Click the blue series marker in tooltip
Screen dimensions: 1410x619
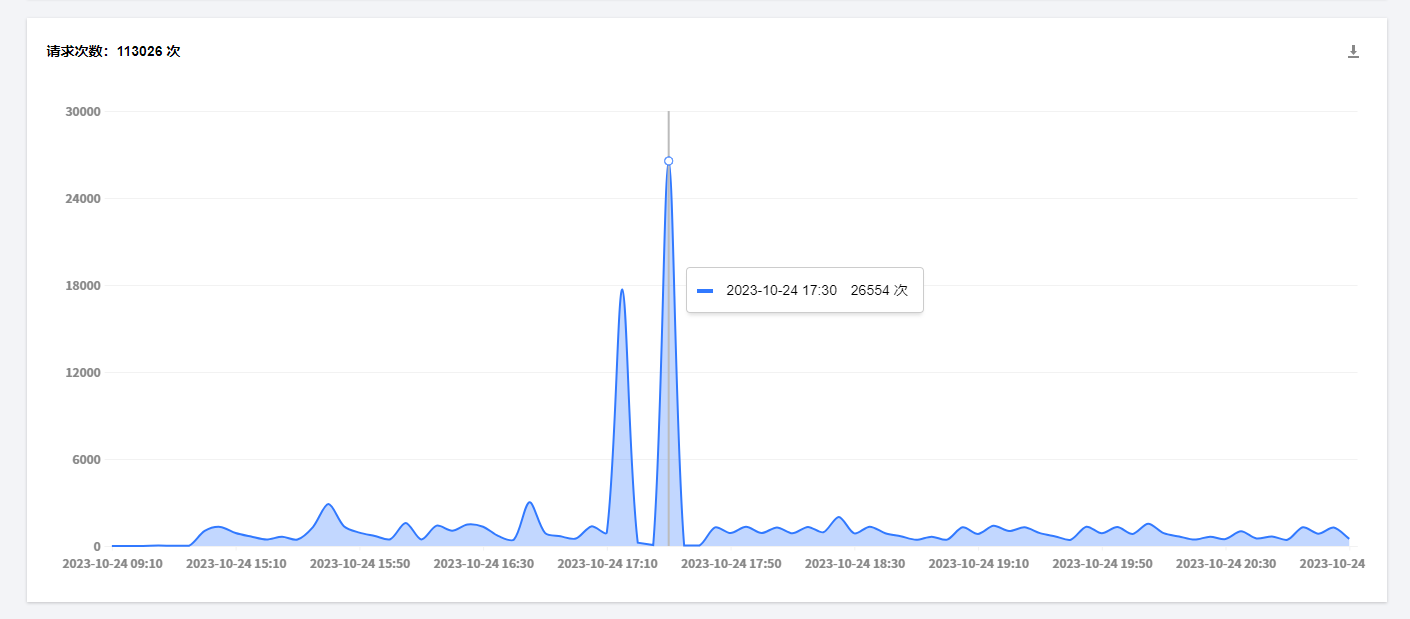pyautogui.click(x=705, y=291)
